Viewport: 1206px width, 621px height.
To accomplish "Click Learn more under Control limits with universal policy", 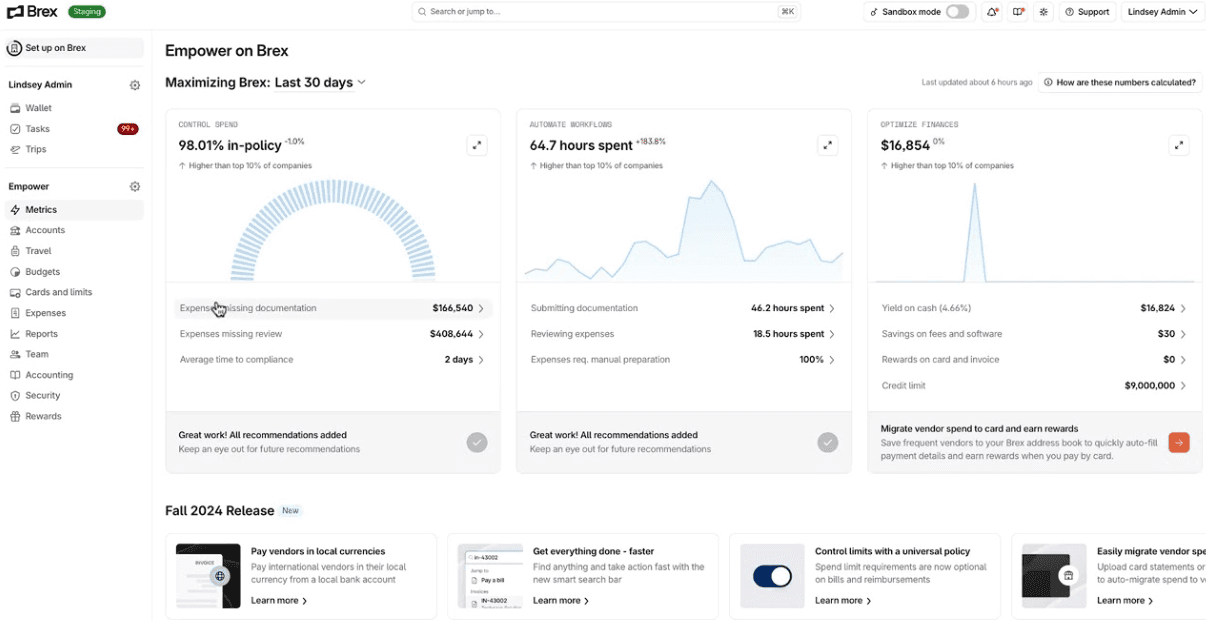I will pyautogui.click(x=843, y=601).
